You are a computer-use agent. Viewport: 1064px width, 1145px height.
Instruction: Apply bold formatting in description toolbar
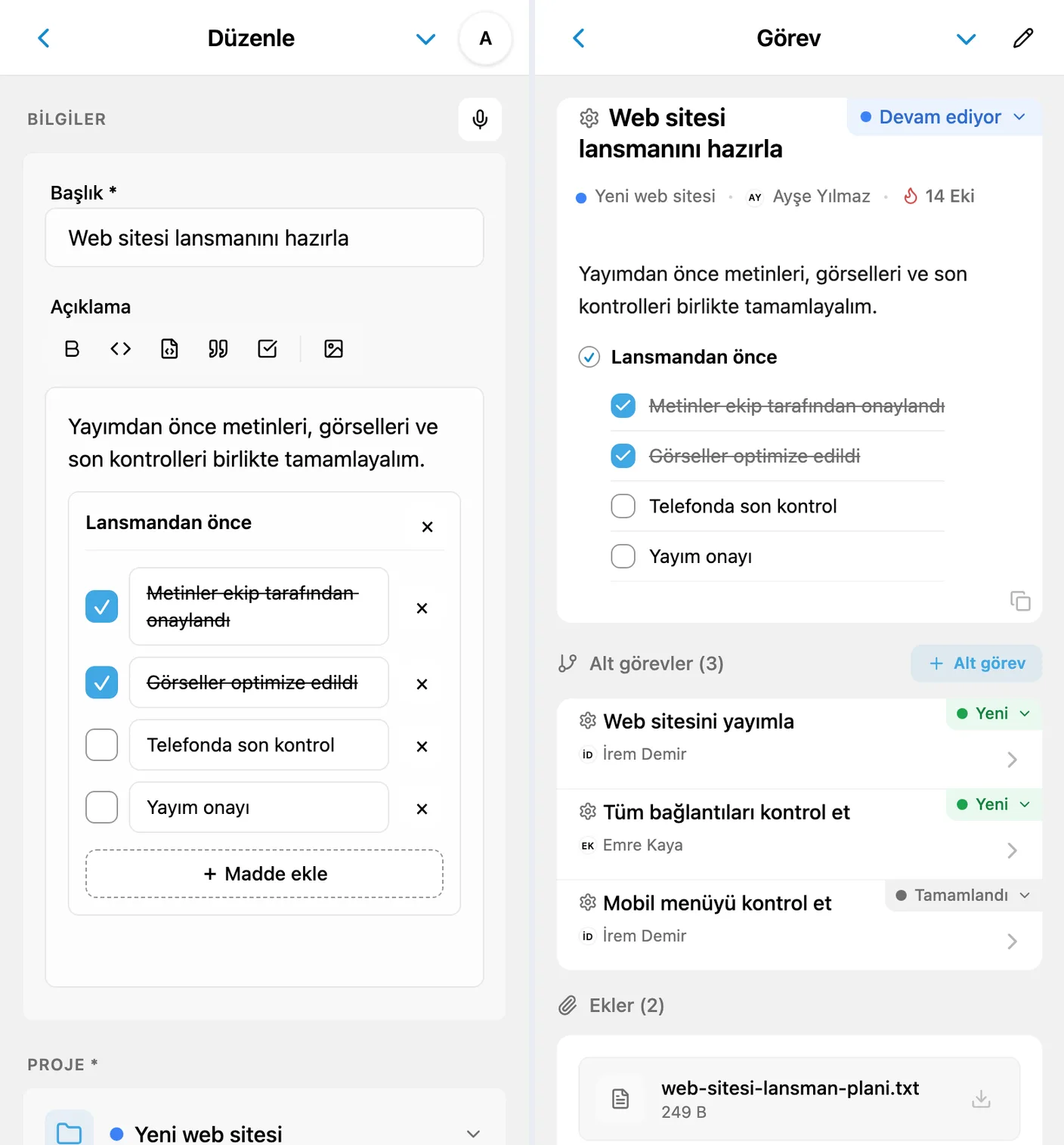coord(72,348)
